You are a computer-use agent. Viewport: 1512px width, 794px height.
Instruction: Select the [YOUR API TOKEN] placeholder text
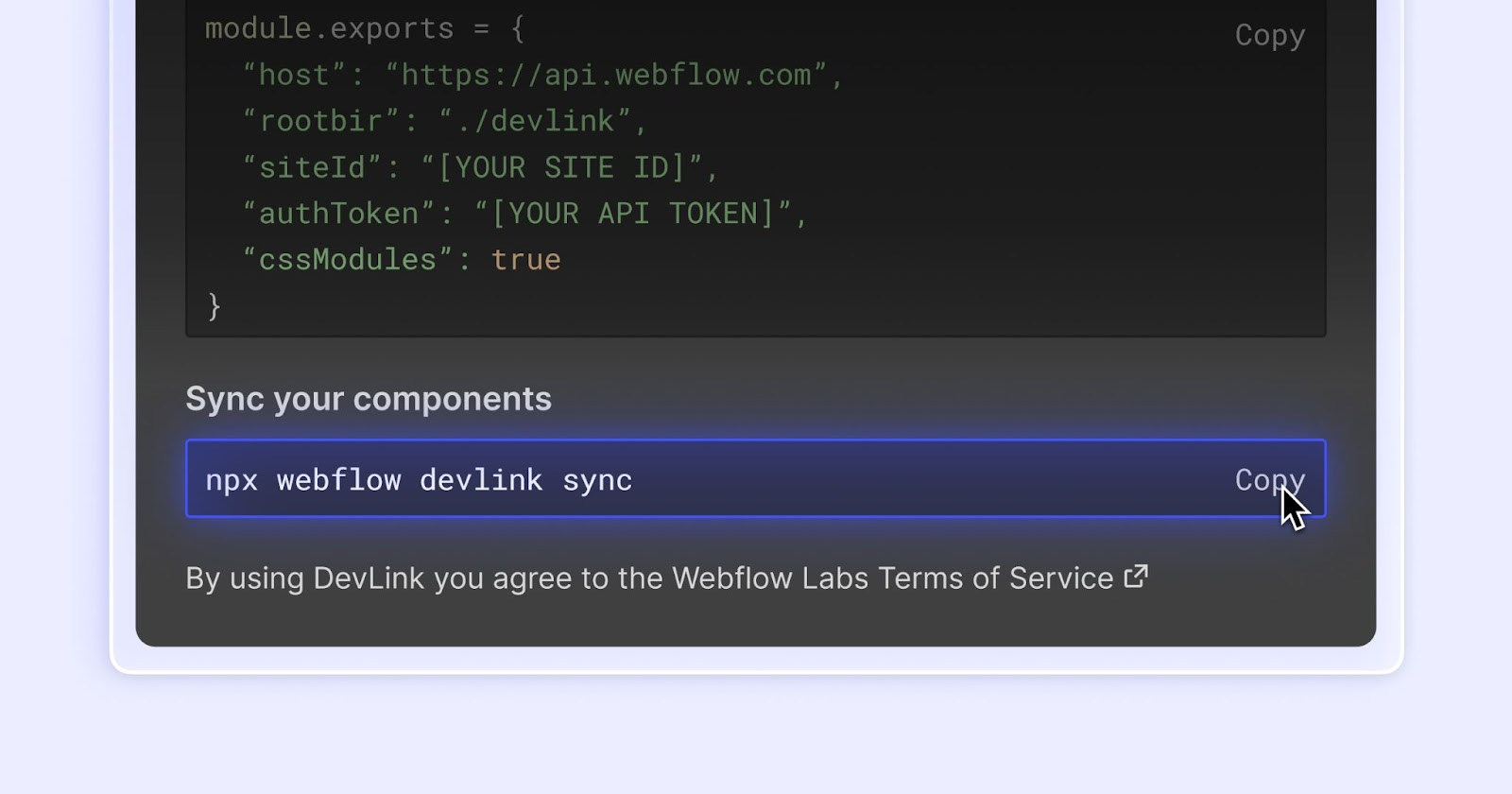(x=638, y=213)
